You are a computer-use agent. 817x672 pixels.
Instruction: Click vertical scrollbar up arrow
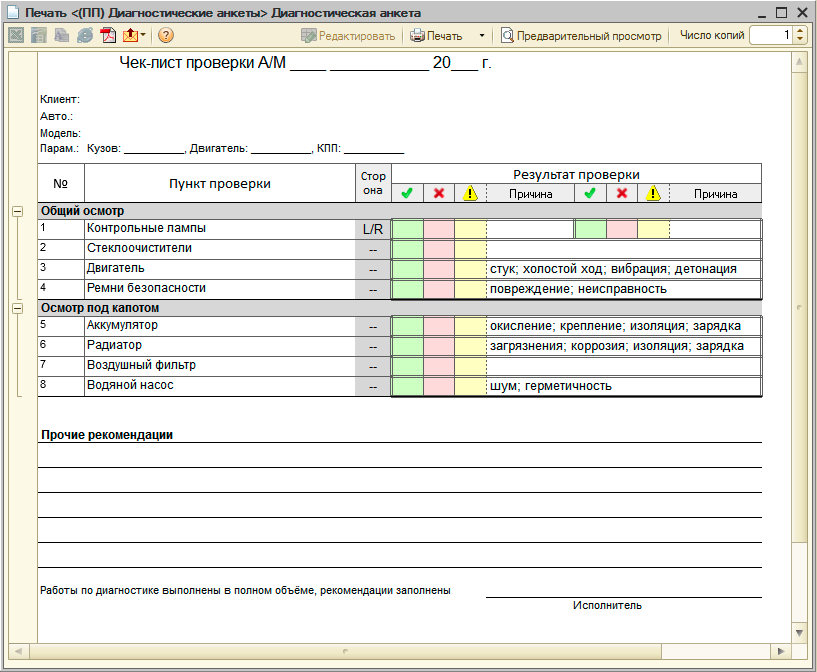click(799, 63)
